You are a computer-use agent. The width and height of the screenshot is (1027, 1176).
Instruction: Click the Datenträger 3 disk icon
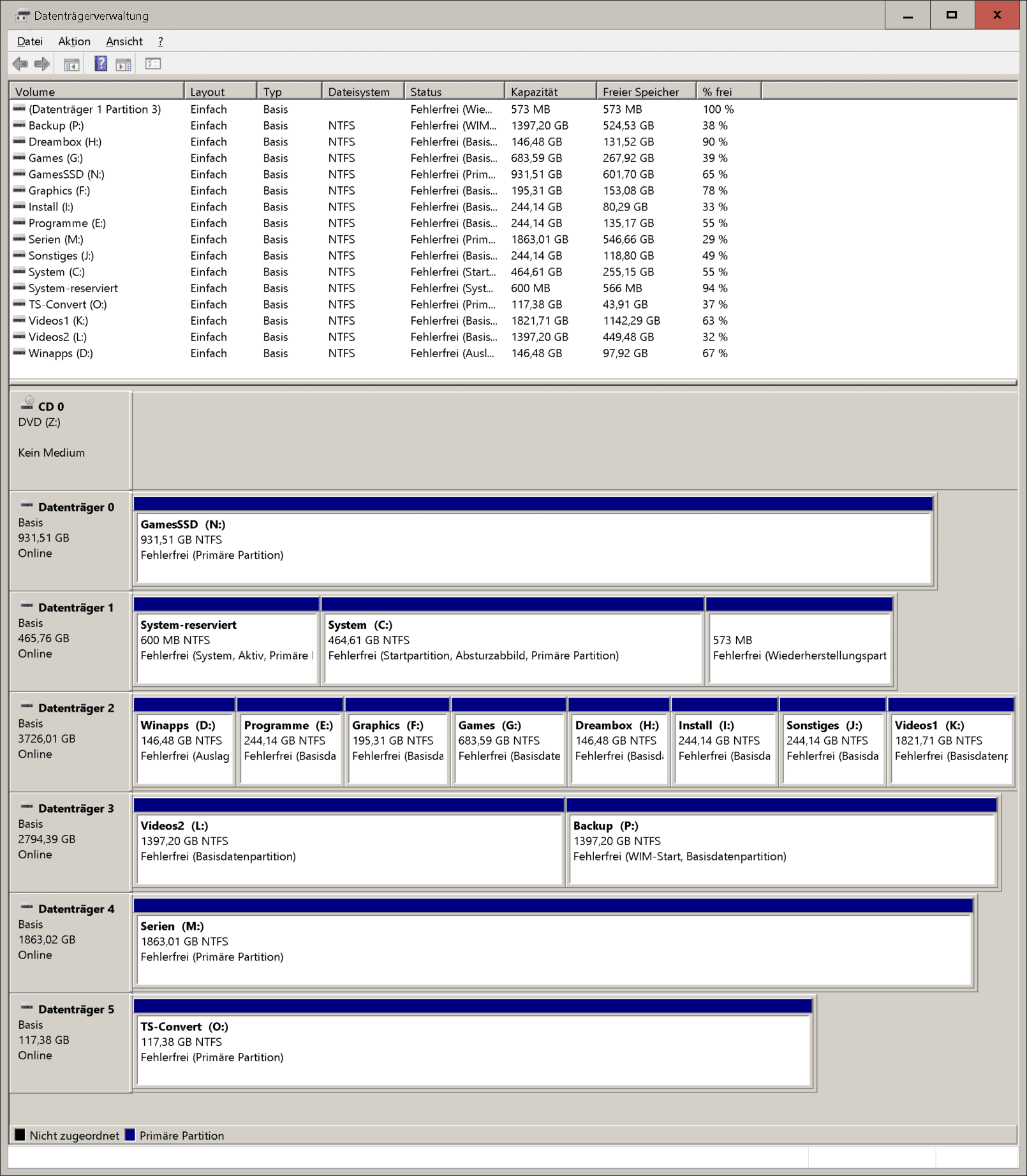tap(27, 807)
